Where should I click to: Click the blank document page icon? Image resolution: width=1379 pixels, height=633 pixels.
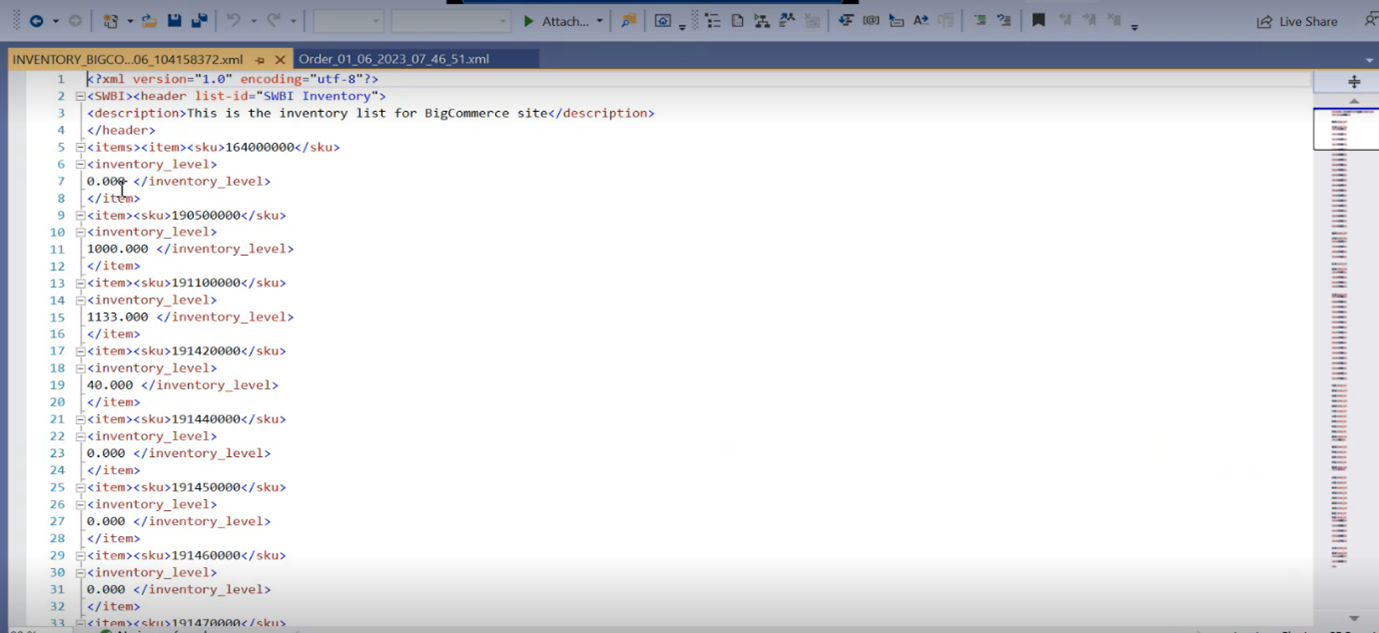pos(737,21)
